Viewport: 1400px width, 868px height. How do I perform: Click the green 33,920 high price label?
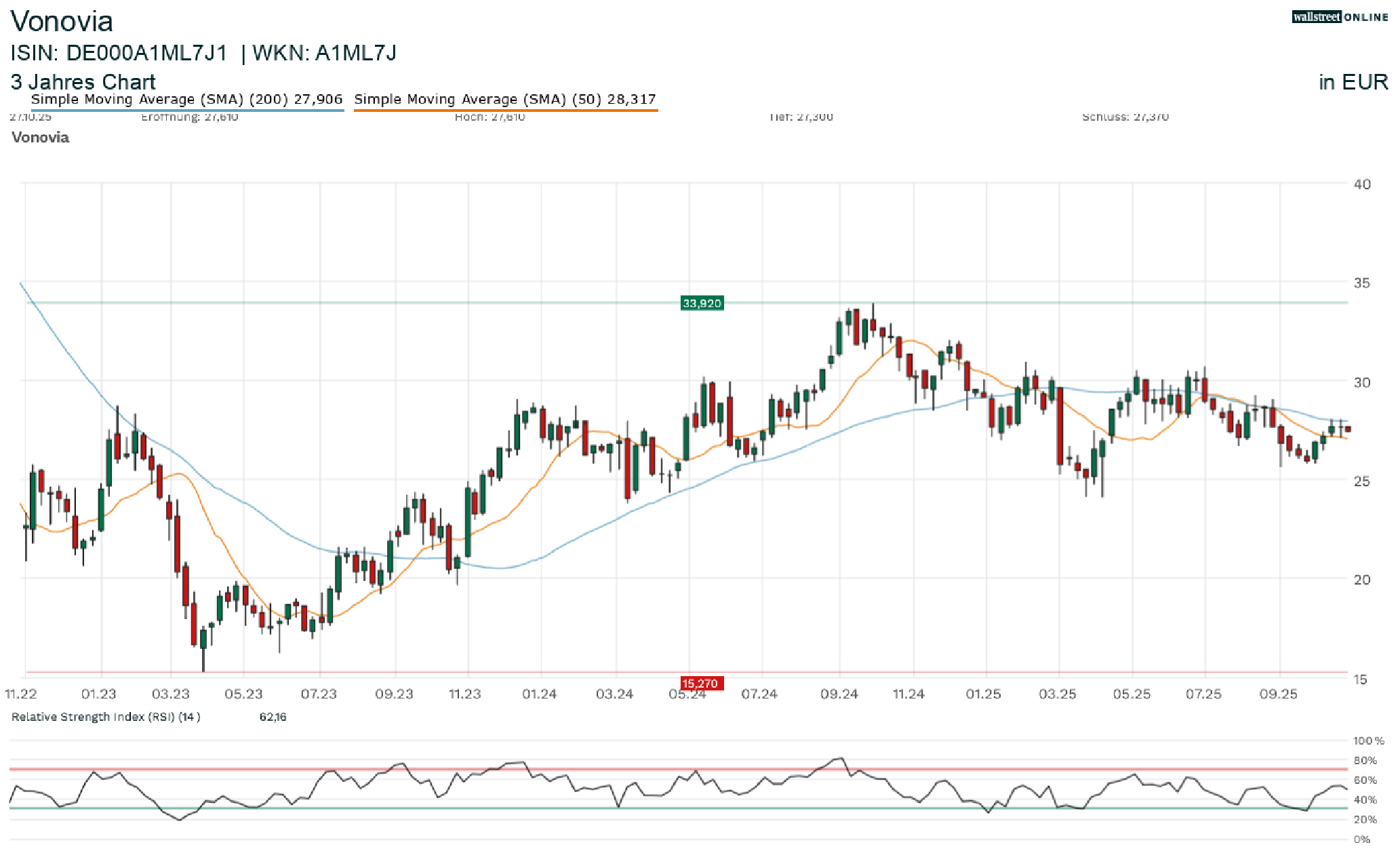(702, 303)
